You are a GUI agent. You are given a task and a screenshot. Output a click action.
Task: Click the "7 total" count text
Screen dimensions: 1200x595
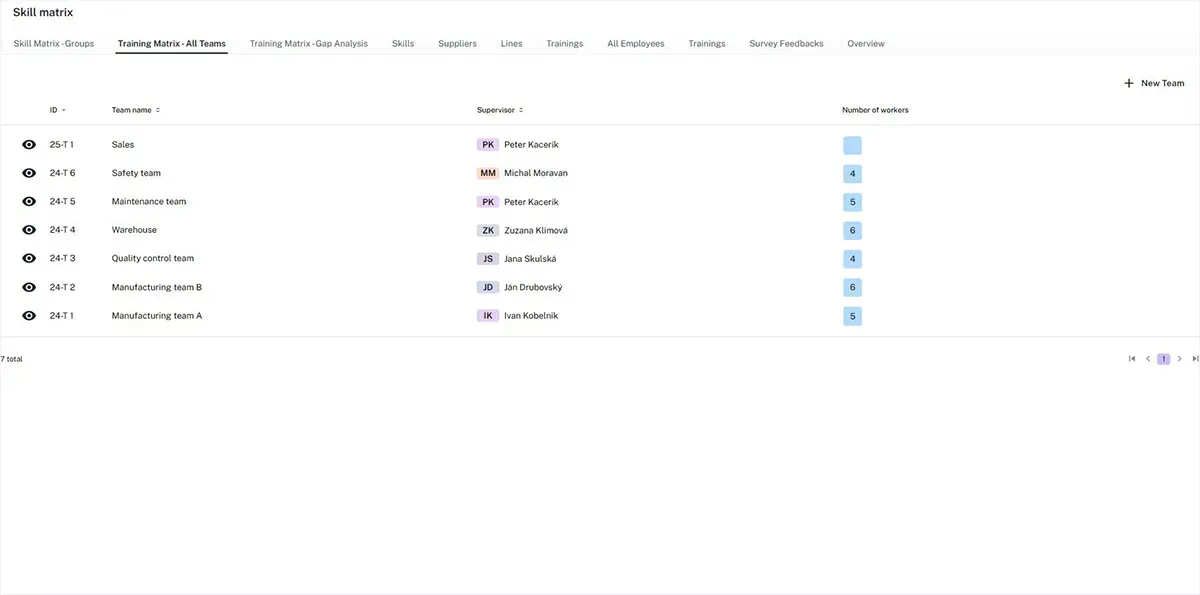[x=12, y=359]
